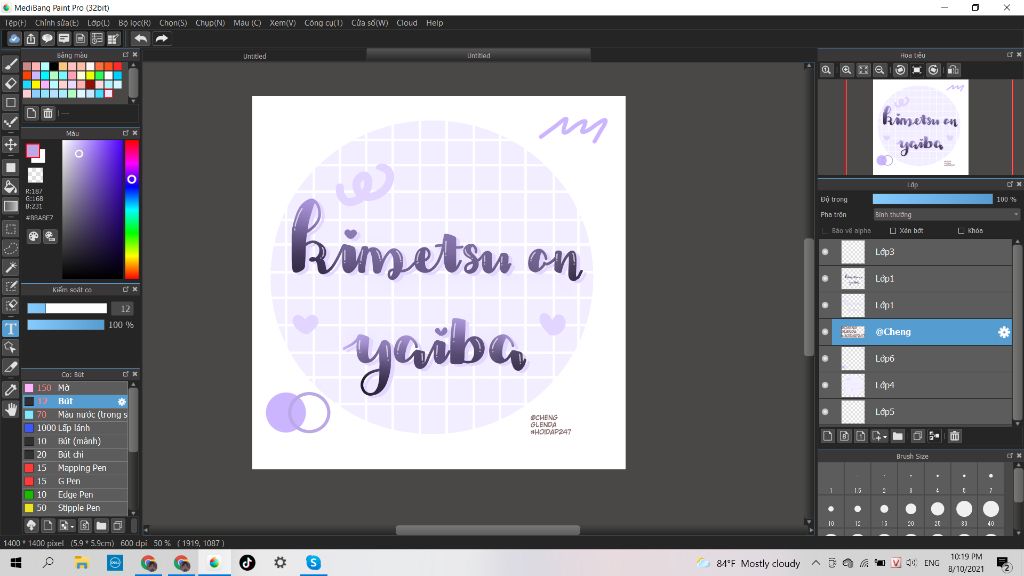1024x576 pixels.
Task: Toggle visibility of the @Cheng layer
Action: point(825,332)
